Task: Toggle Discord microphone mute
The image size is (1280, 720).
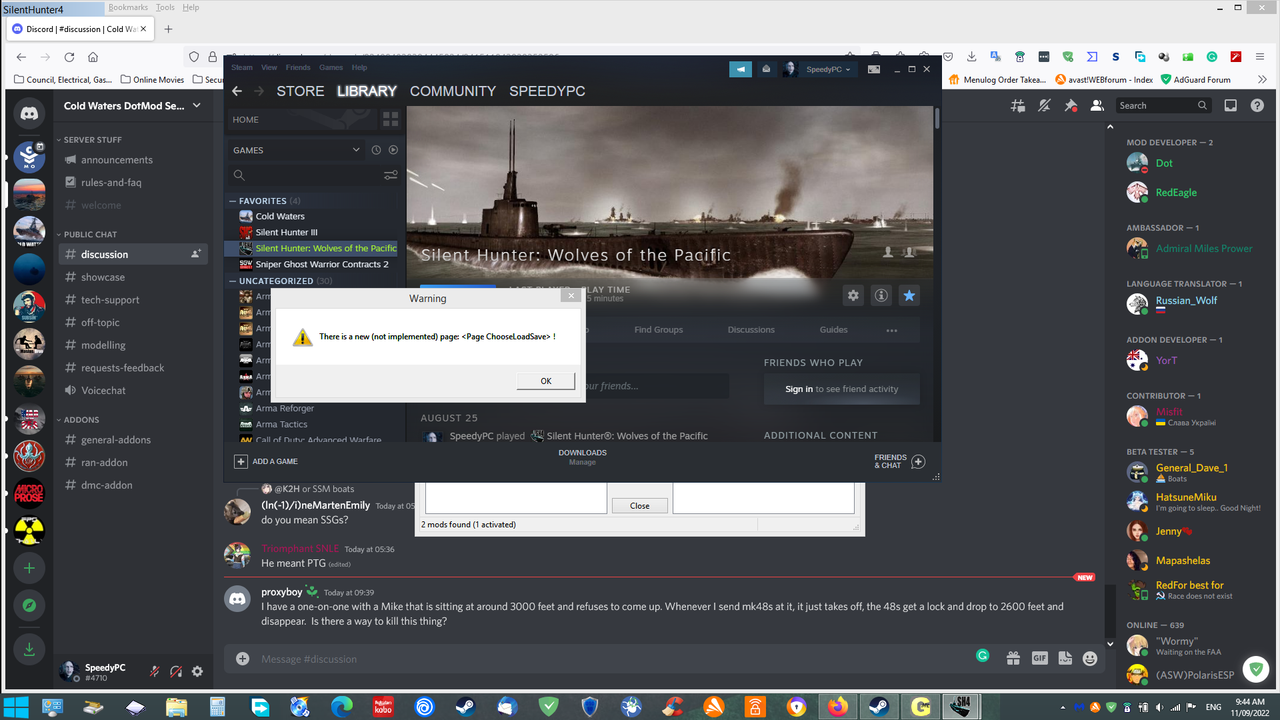Action: (x=155, y=671)
